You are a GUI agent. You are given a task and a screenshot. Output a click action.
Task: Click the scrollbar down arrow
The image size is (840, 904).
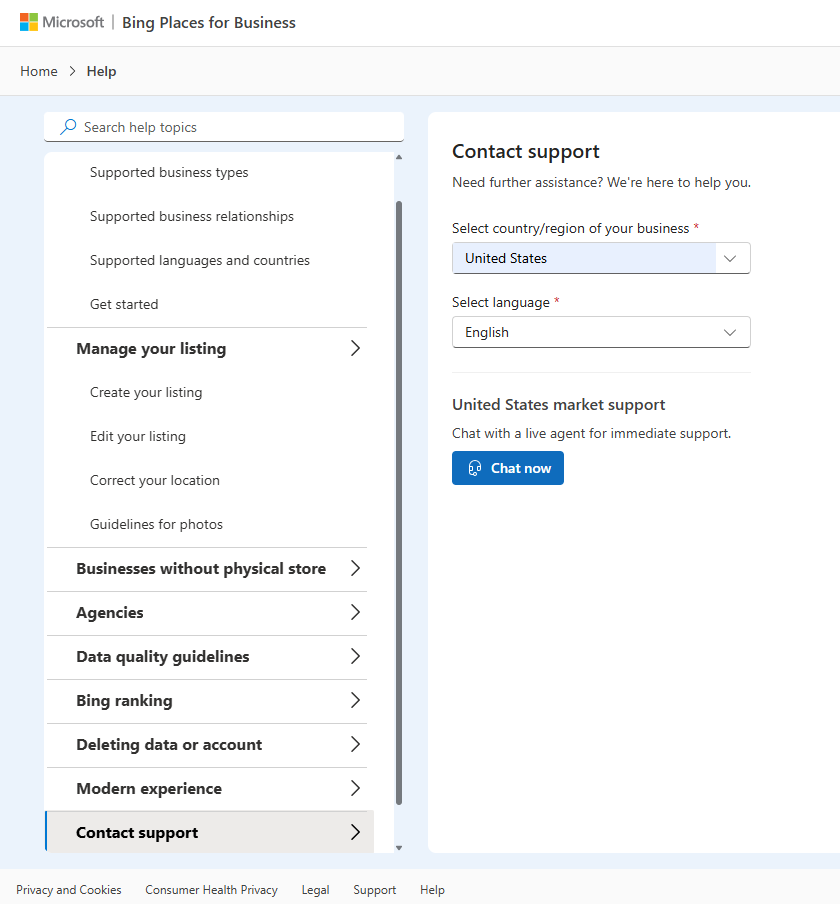(x=398, y=847)
